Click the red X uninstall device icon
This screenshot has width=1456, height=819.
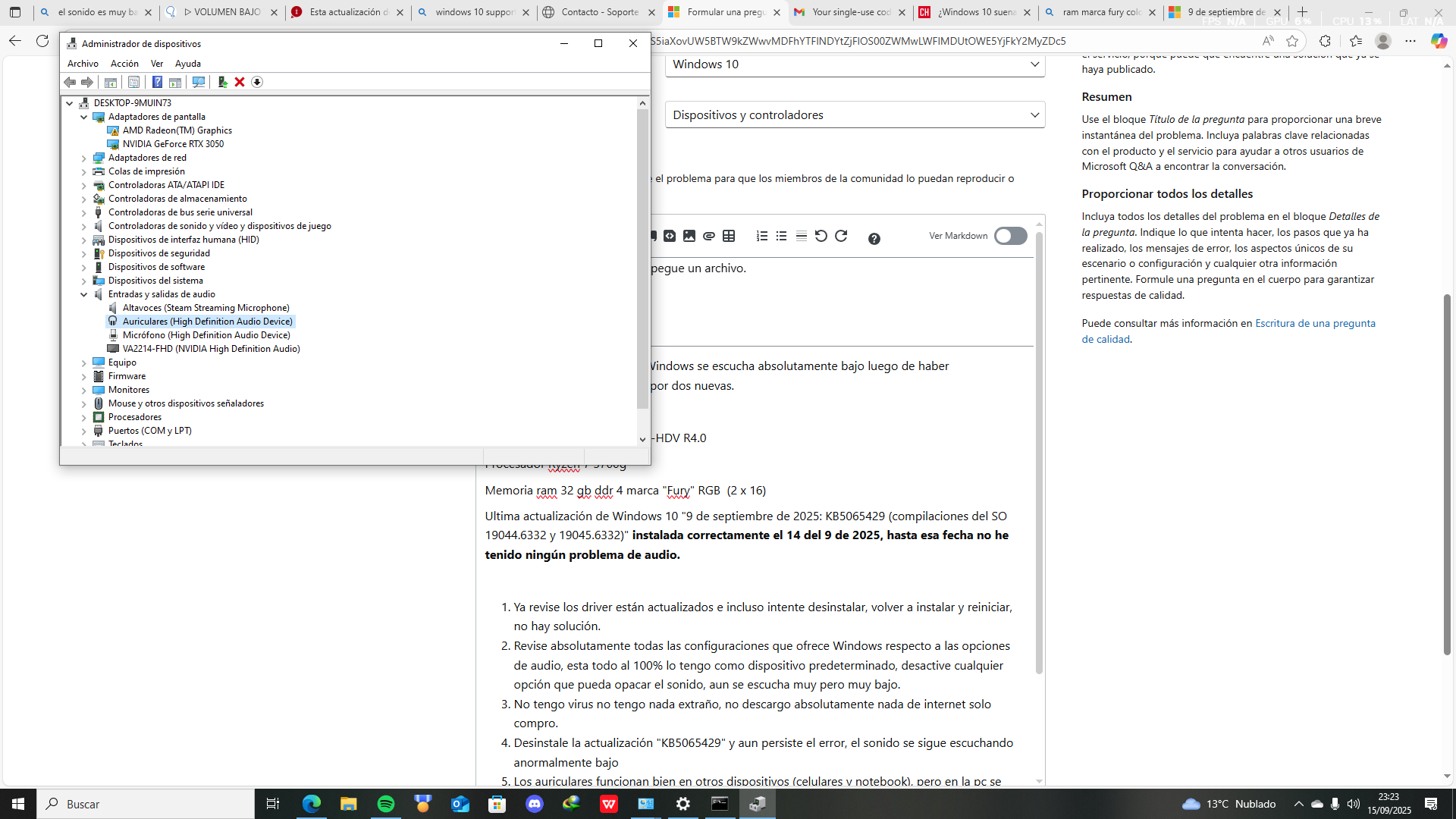240,82
